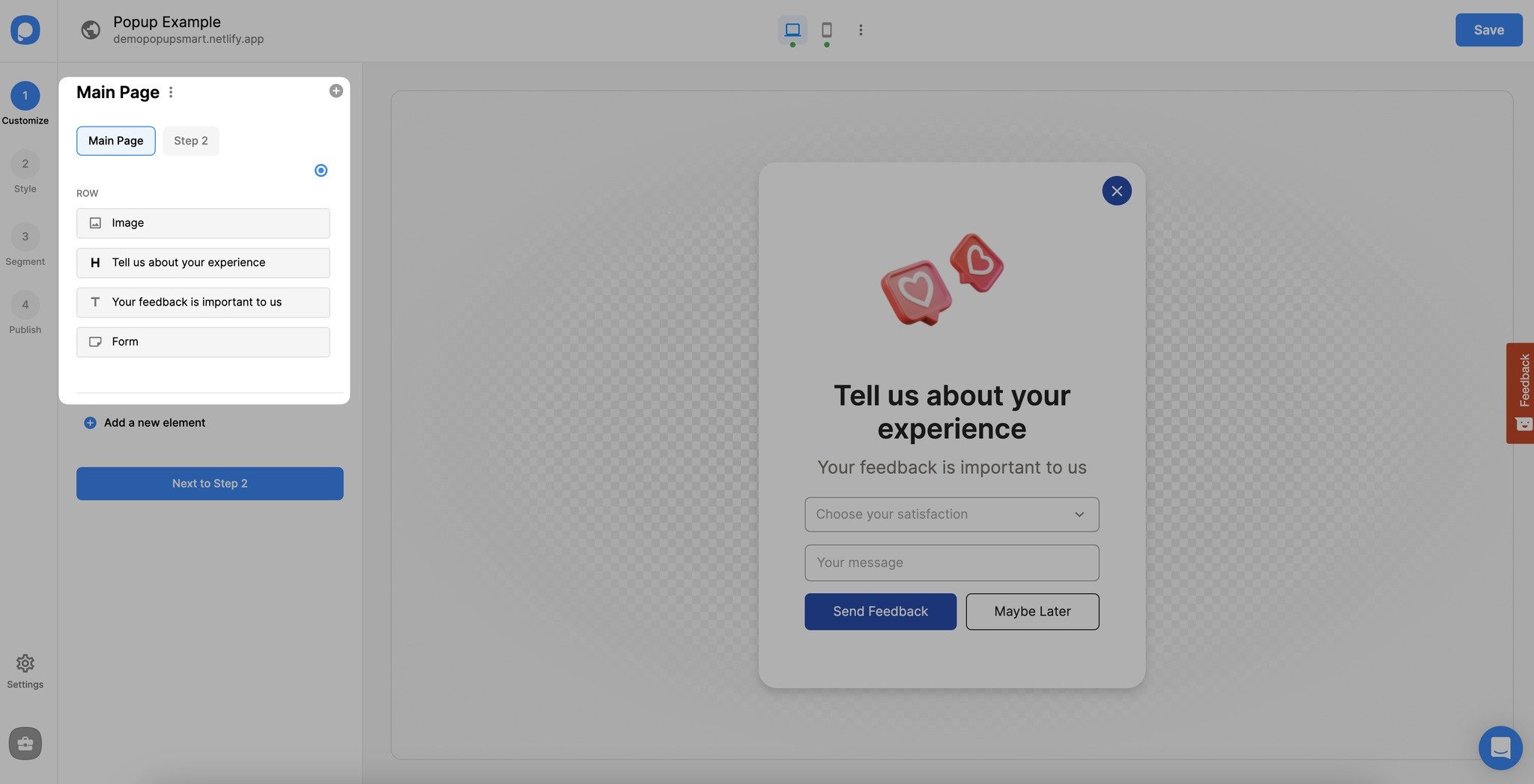The height and width of the screenshot is (784, 1534).
Task: Open the Main Page kebab menu
Action: (x=171, y=92)
